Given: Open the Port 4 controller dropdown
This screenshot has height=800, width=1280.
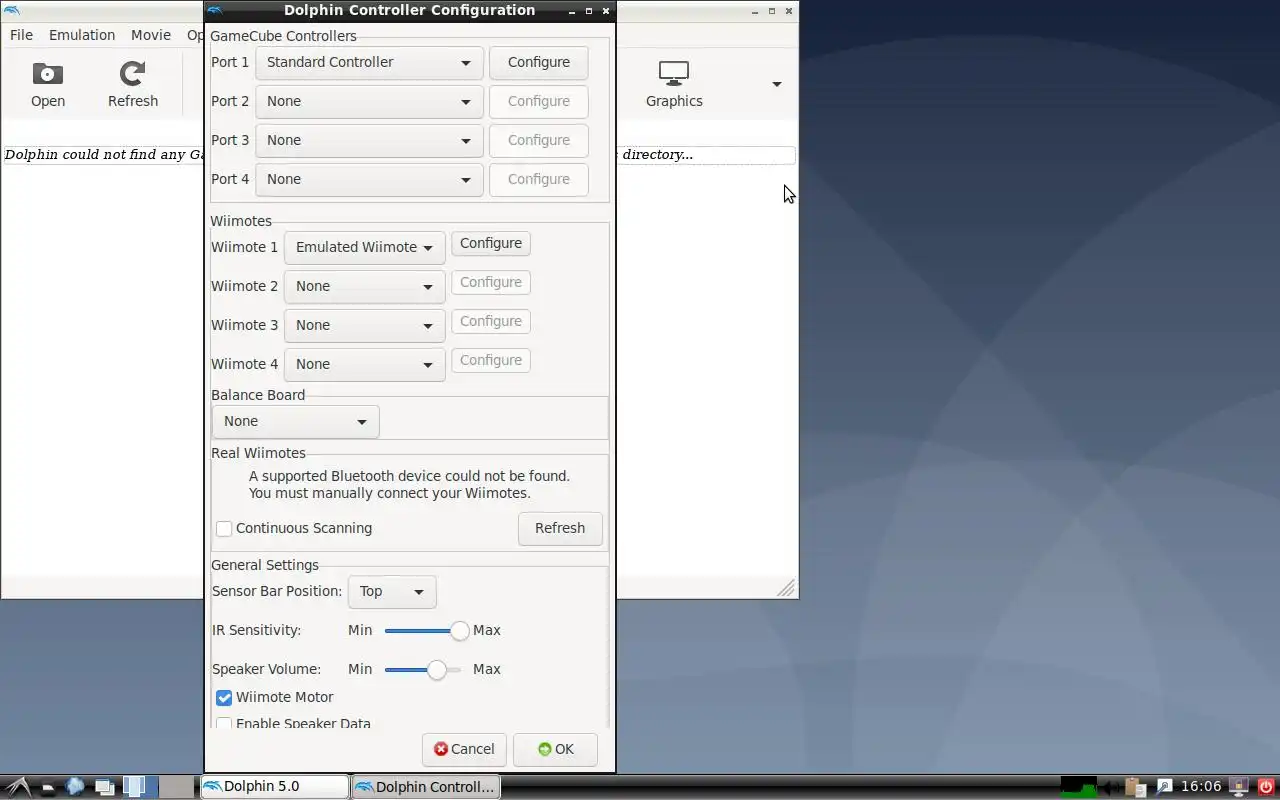Looking at the screenshot, I should click(369, 179).
